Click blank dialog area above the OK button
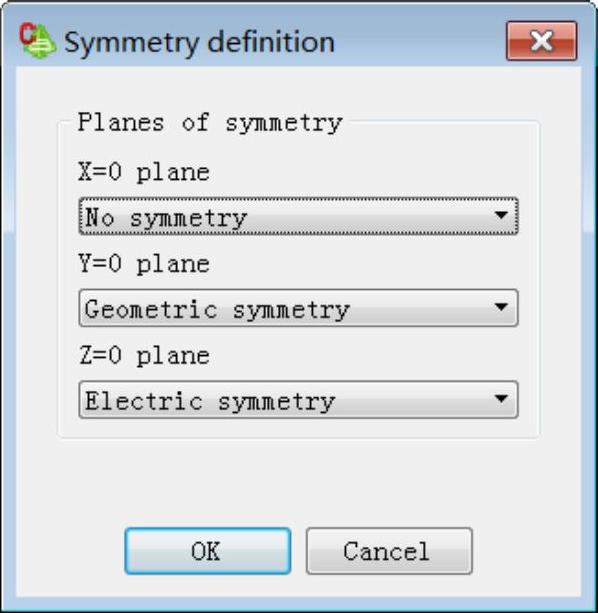 [x=299, y=483]
